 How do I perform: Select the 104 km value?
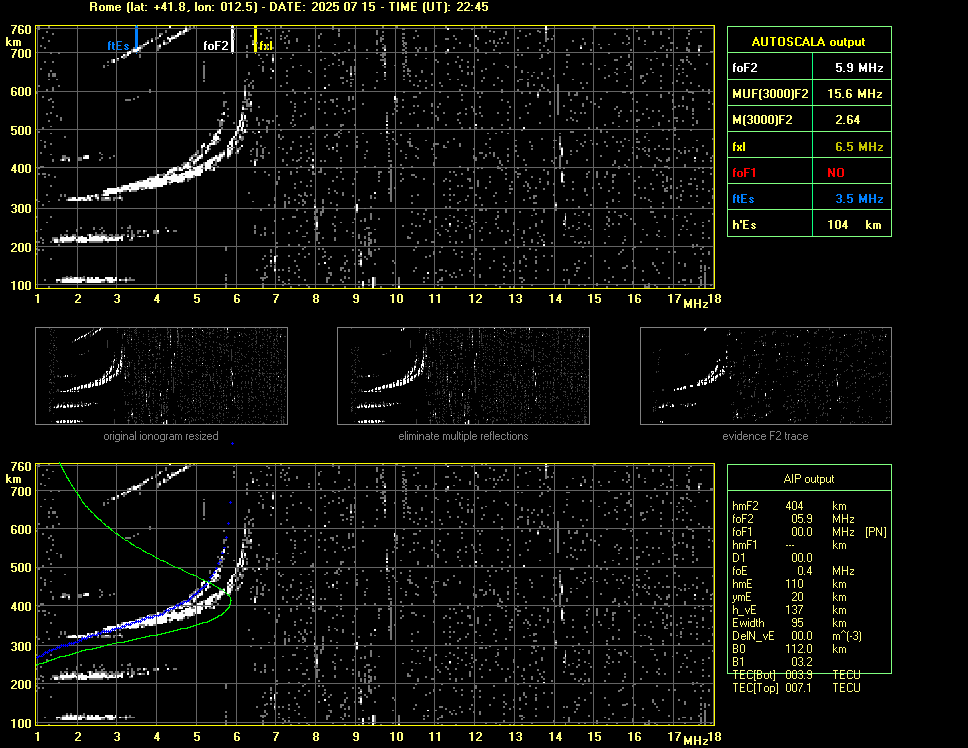854,225
